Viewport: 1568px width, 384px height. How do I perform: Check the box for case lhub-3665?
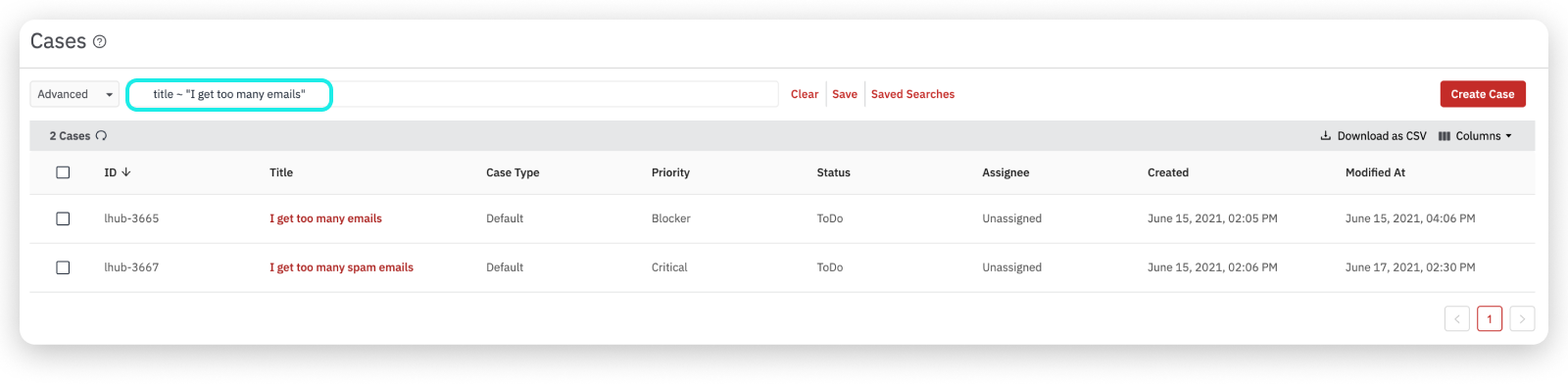pyautogui.click(x=63, y=218)
